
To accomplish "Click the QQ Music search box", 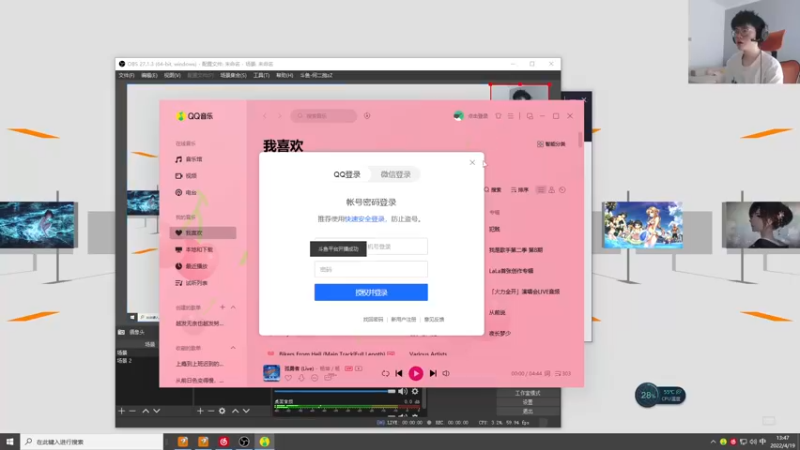I will tap(323, 116).
